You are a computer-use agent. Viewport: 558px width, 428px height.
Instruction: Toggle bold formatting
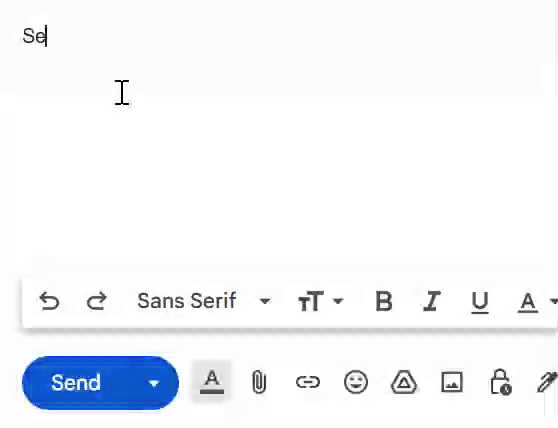coord(384,301)
